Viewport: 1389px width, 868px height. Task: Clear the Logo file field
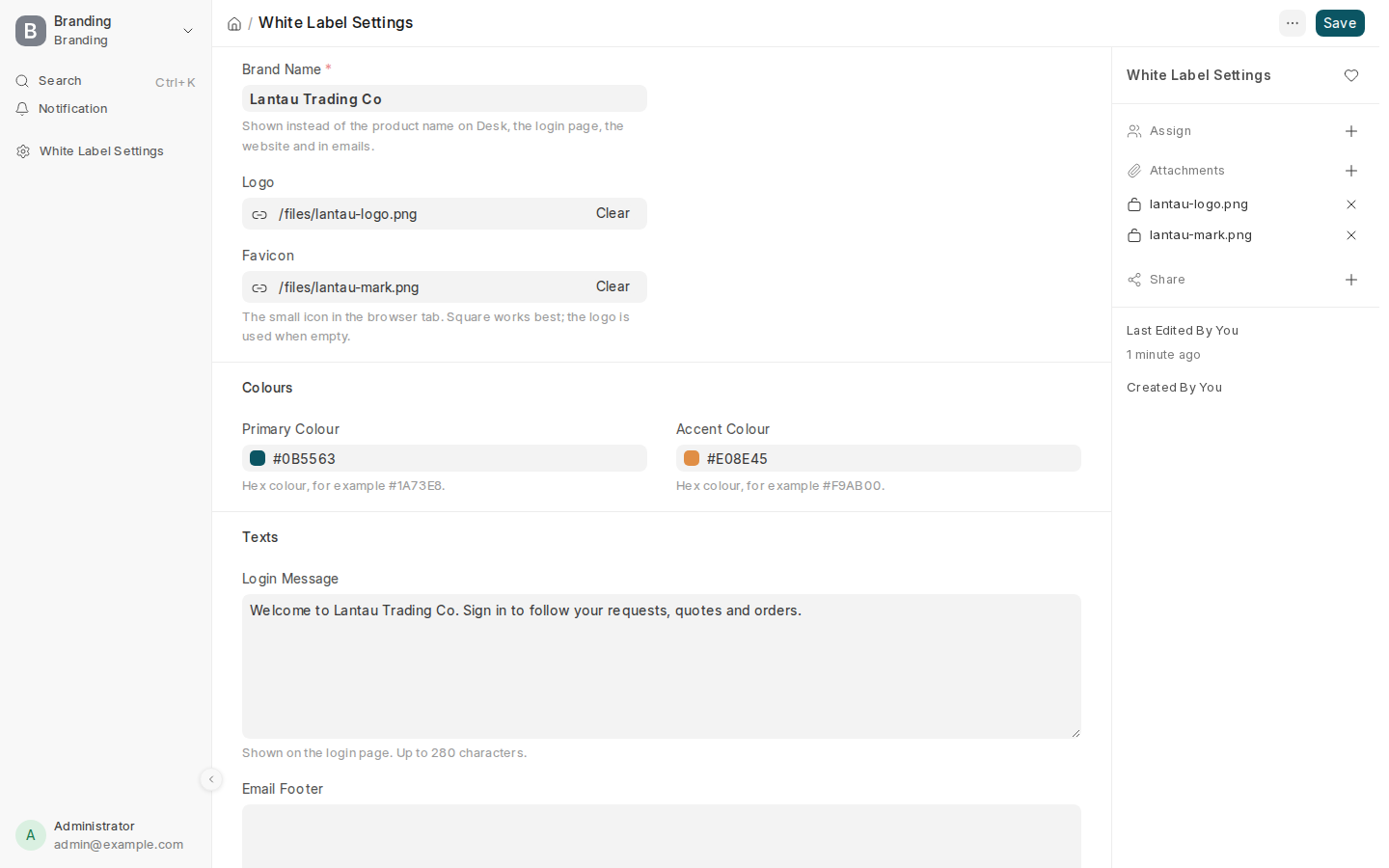point(613,213)
